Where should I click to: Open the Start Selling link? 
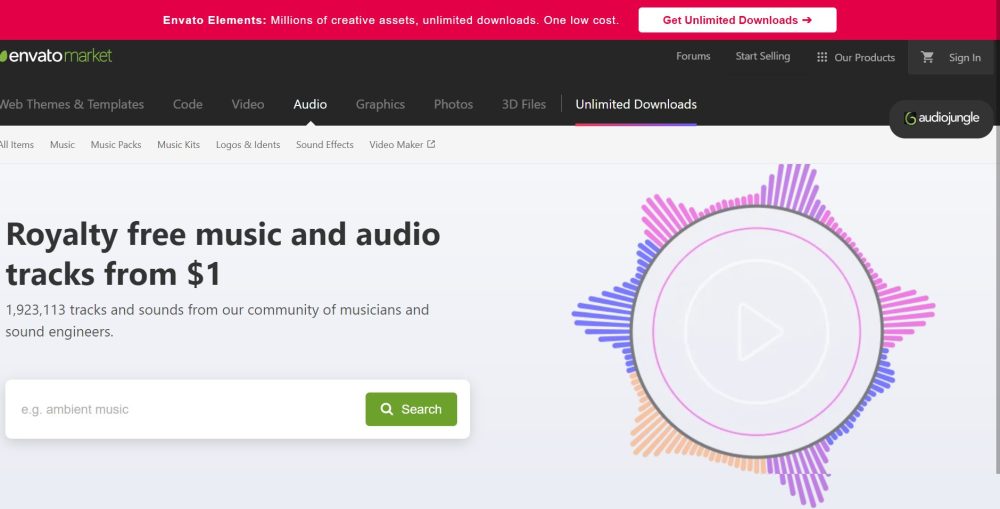tap(763, 56)
